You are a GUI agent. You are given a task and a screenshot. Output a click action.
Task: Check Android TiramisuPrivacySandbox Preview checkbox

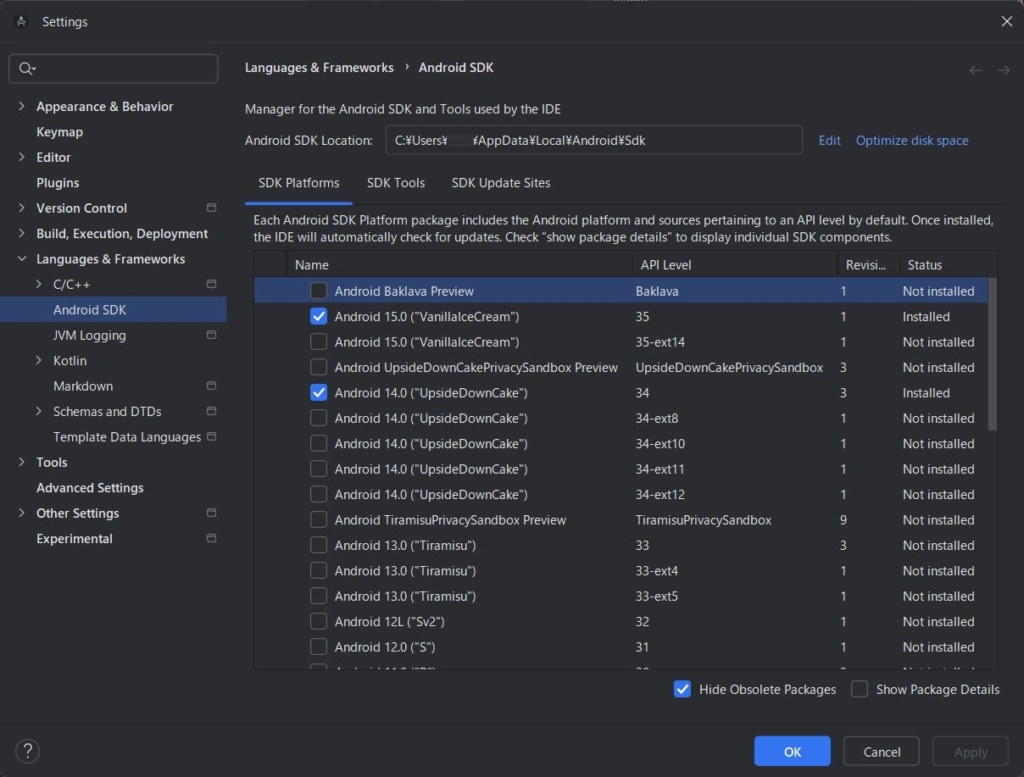click(x=319, y=520)
